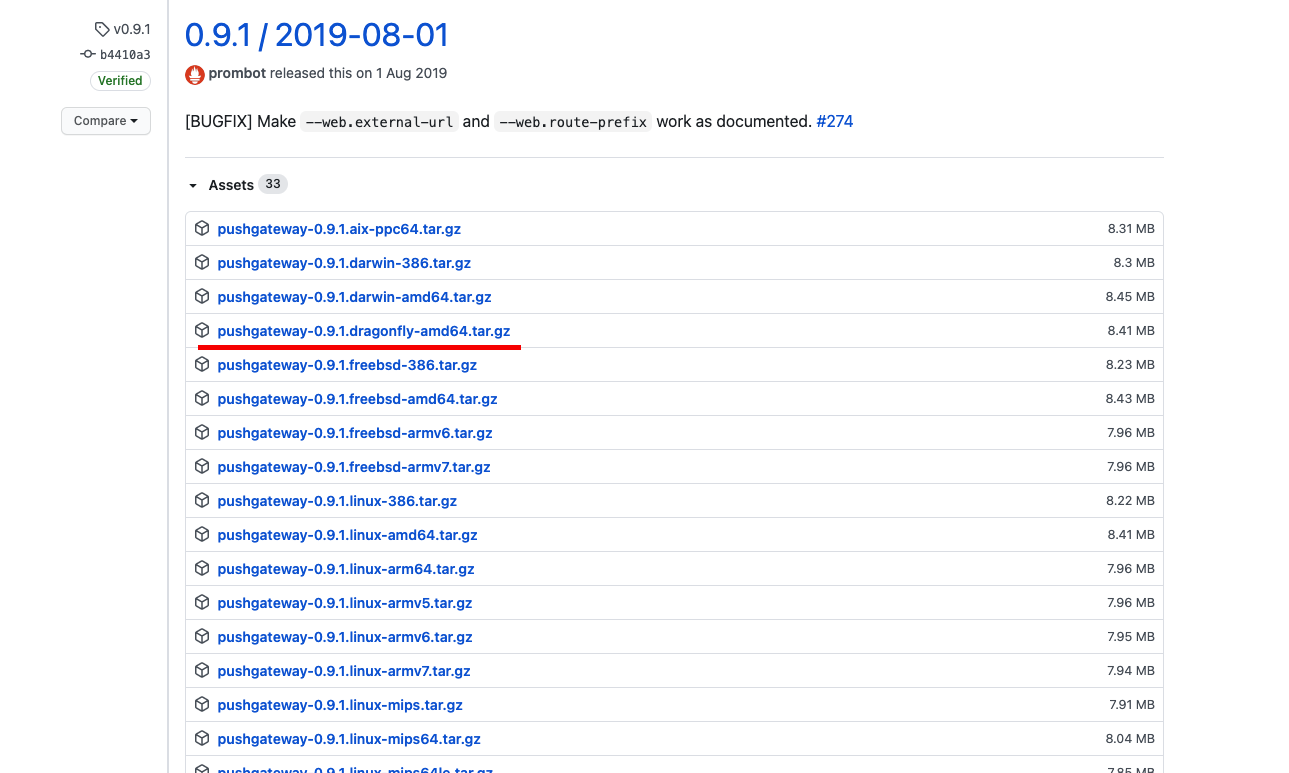The width and height of the screenshot is (1289, 773).
Task: Click package icon for freebsd-386 asset
Action: 202,364
